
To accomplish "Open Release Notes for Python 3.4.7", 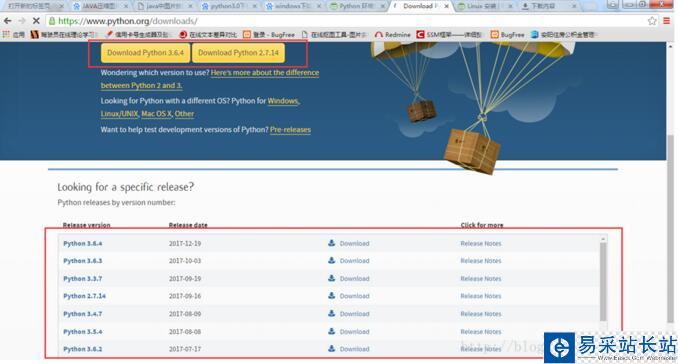I will tap(481, 313).
